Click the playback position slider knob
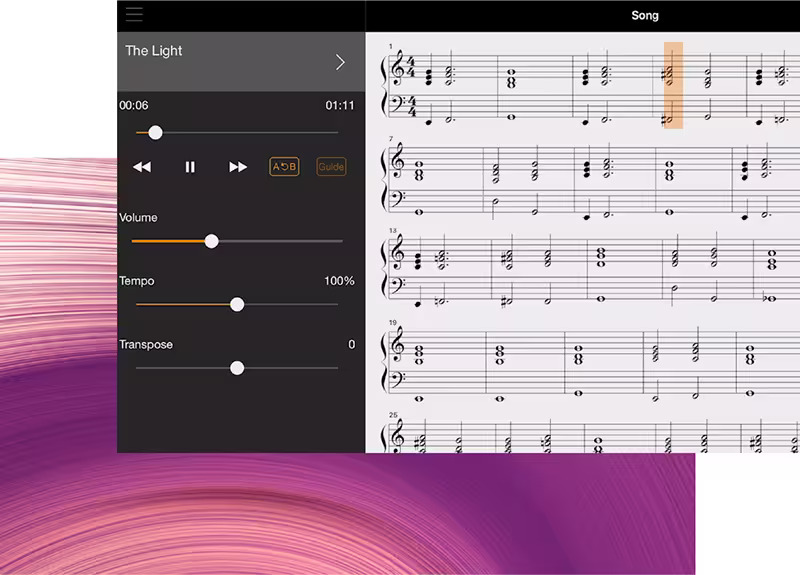 (x=155, y=132)
